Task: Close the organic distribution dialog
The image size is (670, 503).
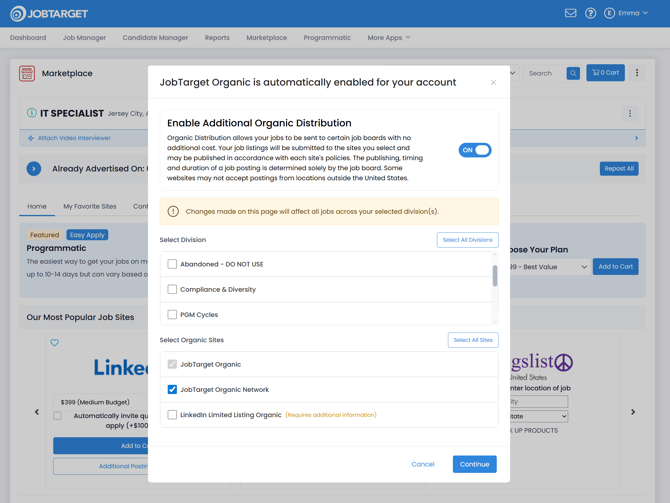Action: 493,82
